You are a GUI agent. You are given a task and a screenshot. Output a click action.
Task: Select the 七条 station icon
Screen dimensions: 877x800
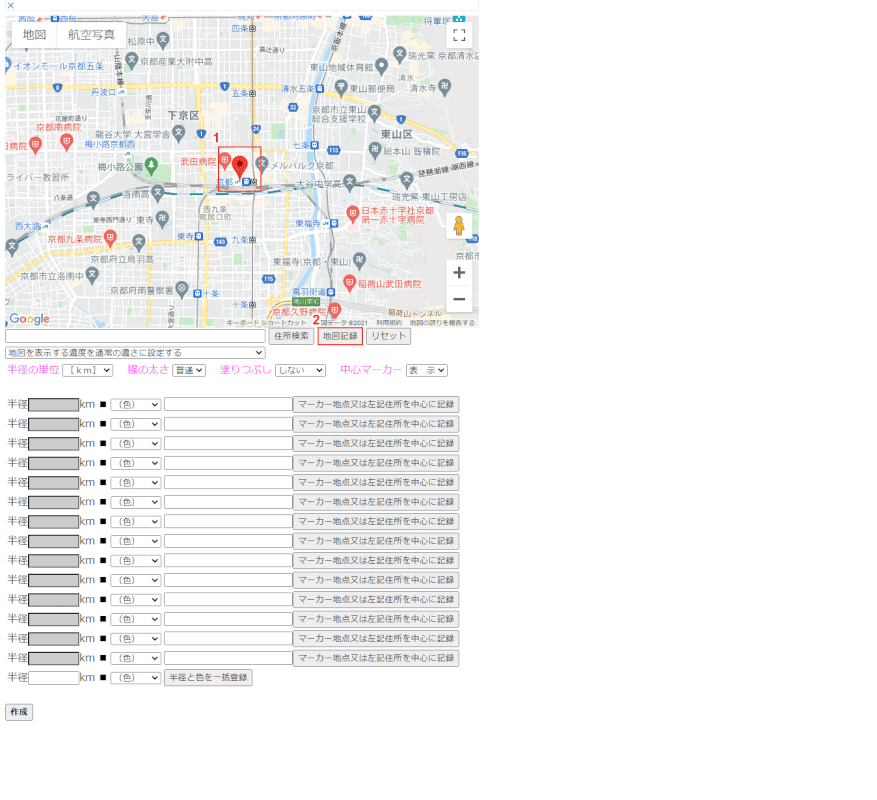coord(314,145)
